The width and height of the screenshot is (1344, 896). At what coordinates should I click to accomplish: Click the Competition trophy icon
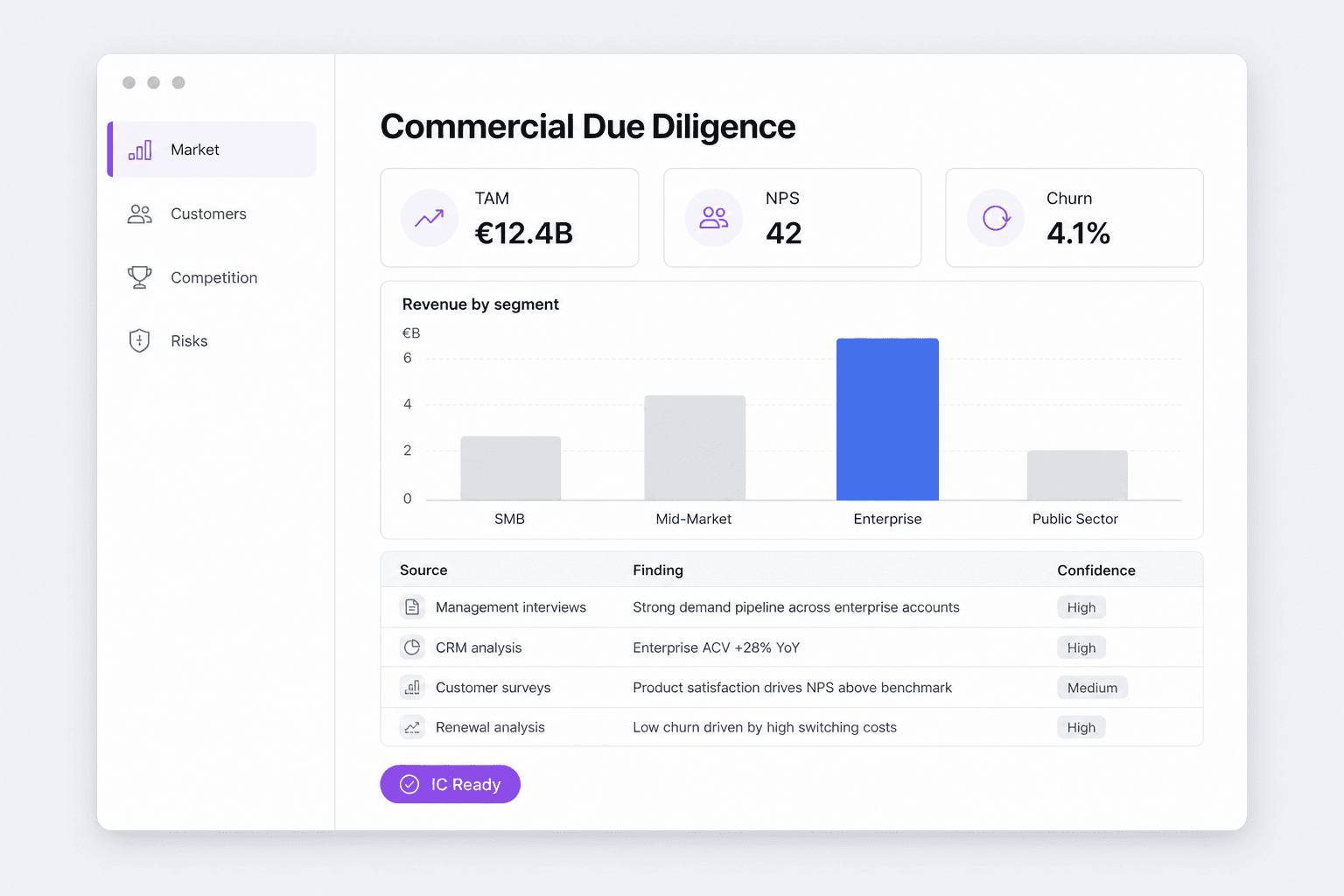pyautogui.click(x=140, y=277)
